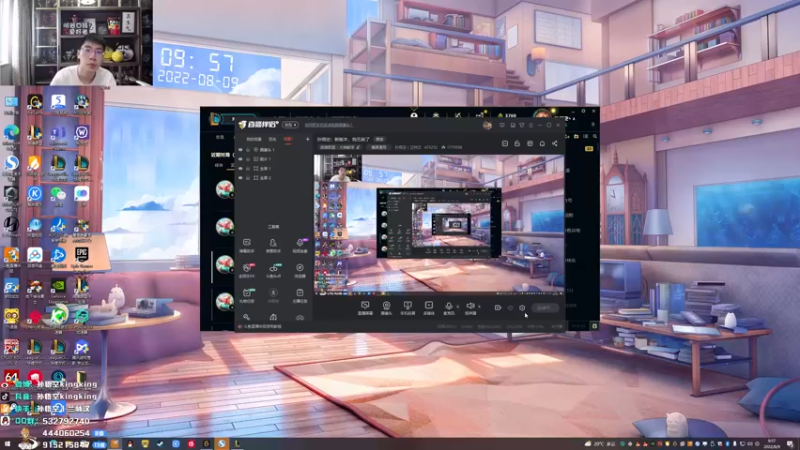Open tool with purple badge
800x450 pixels.
[300, 245]
